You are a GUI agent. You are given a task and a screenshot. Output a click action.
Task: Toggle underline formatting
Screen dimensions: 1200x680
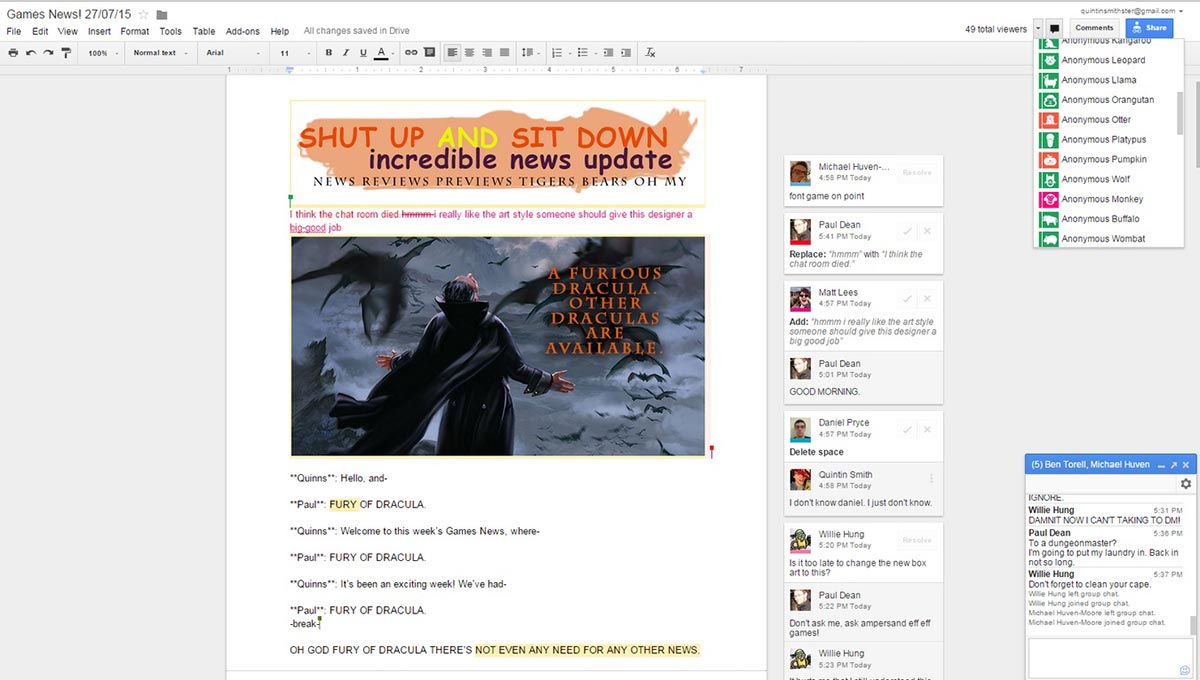point(362,53)
